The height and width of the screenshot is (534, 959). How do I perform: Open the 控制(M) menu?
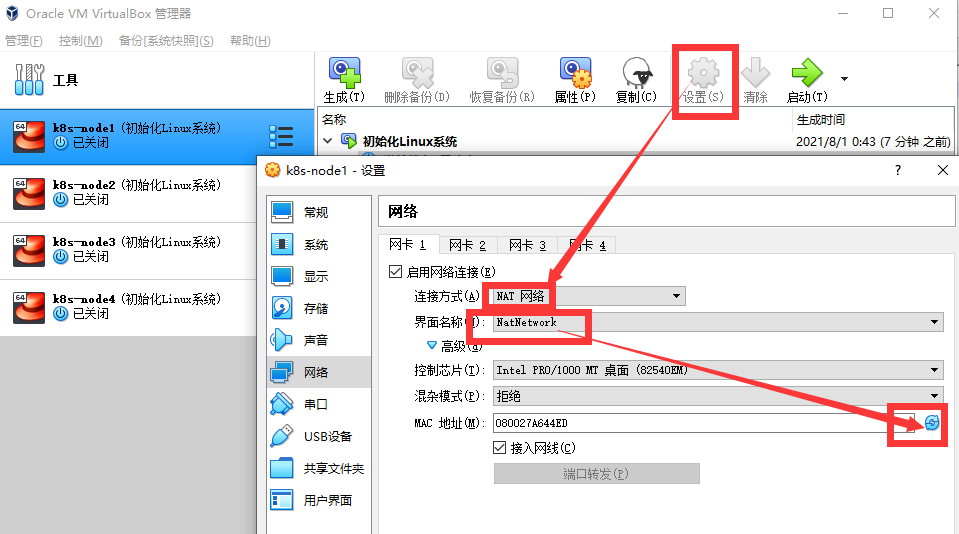[x=80, y=40]
